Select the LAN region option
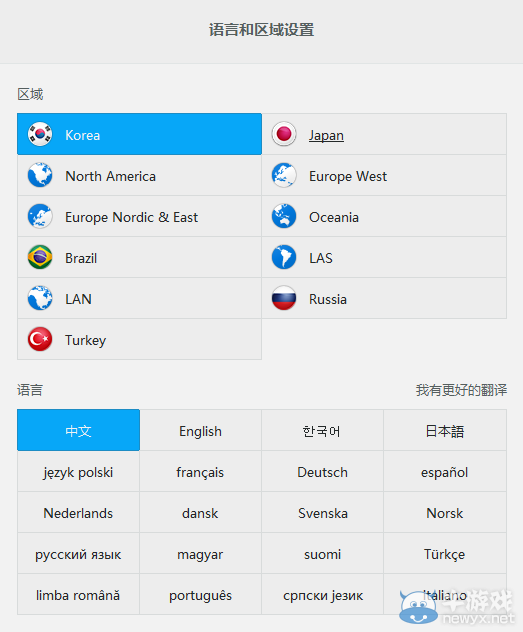Viewport: 523px width, 632px height. click(139, 298)
